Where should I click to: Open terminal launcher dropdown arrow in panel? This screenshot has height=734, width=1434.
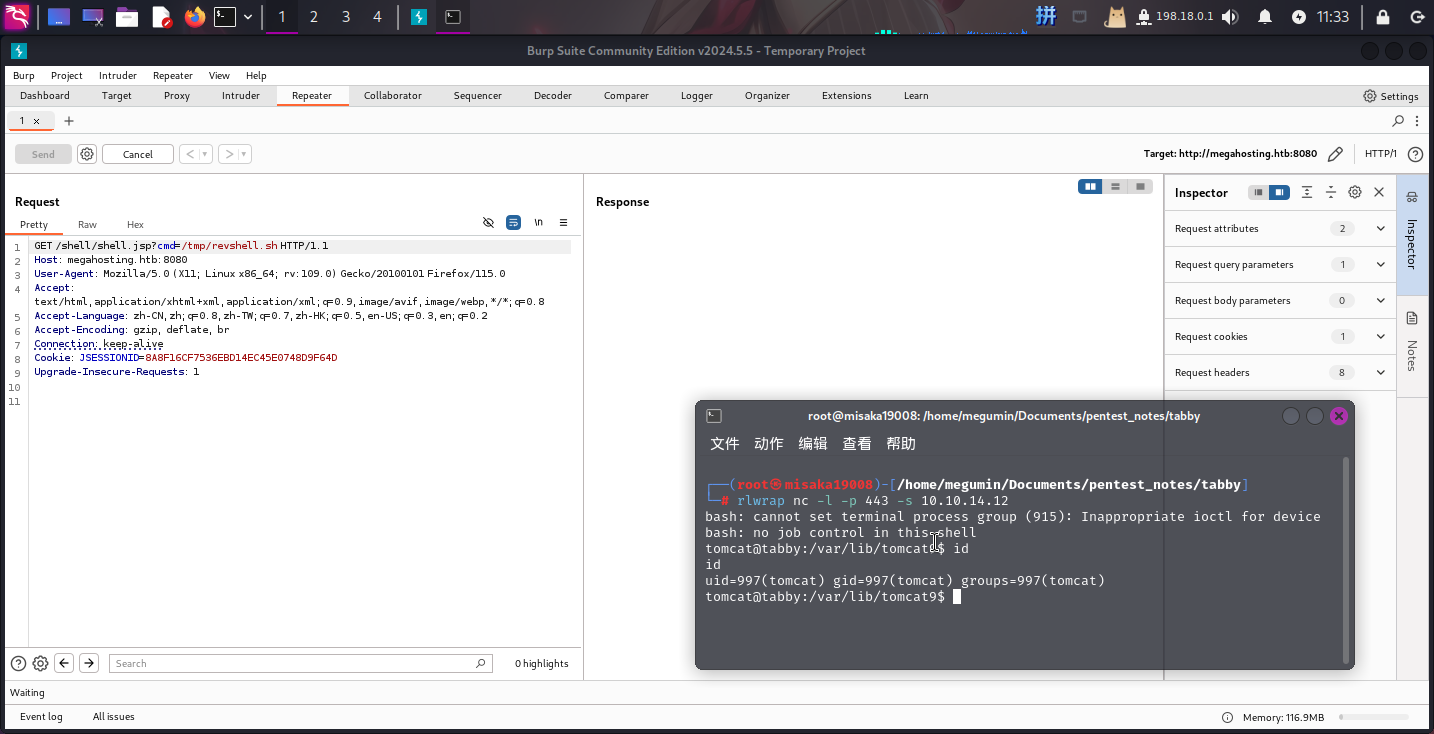[247, 17]
